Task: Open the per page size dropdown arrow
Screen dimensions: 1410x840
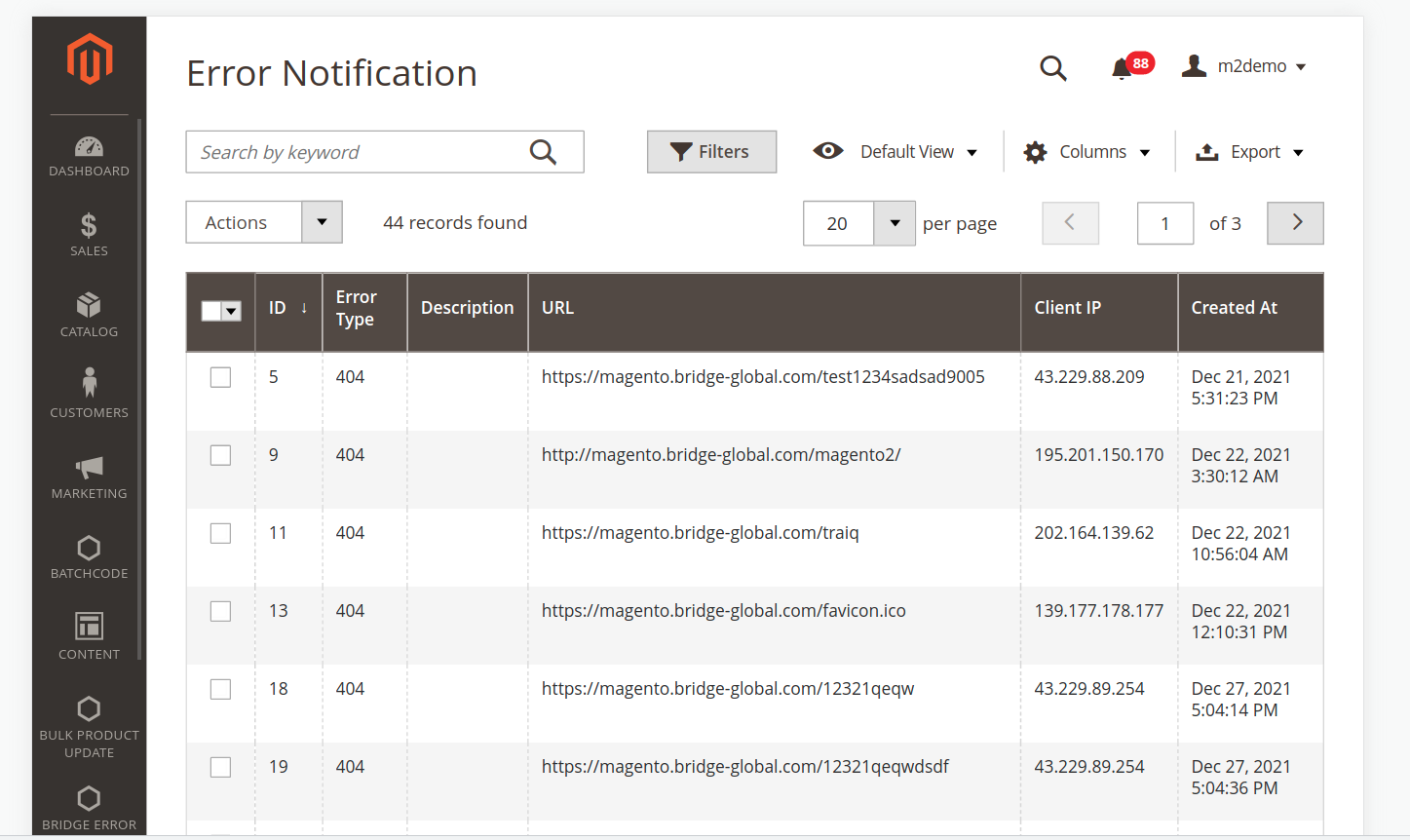Action: (x=894, y=223)
